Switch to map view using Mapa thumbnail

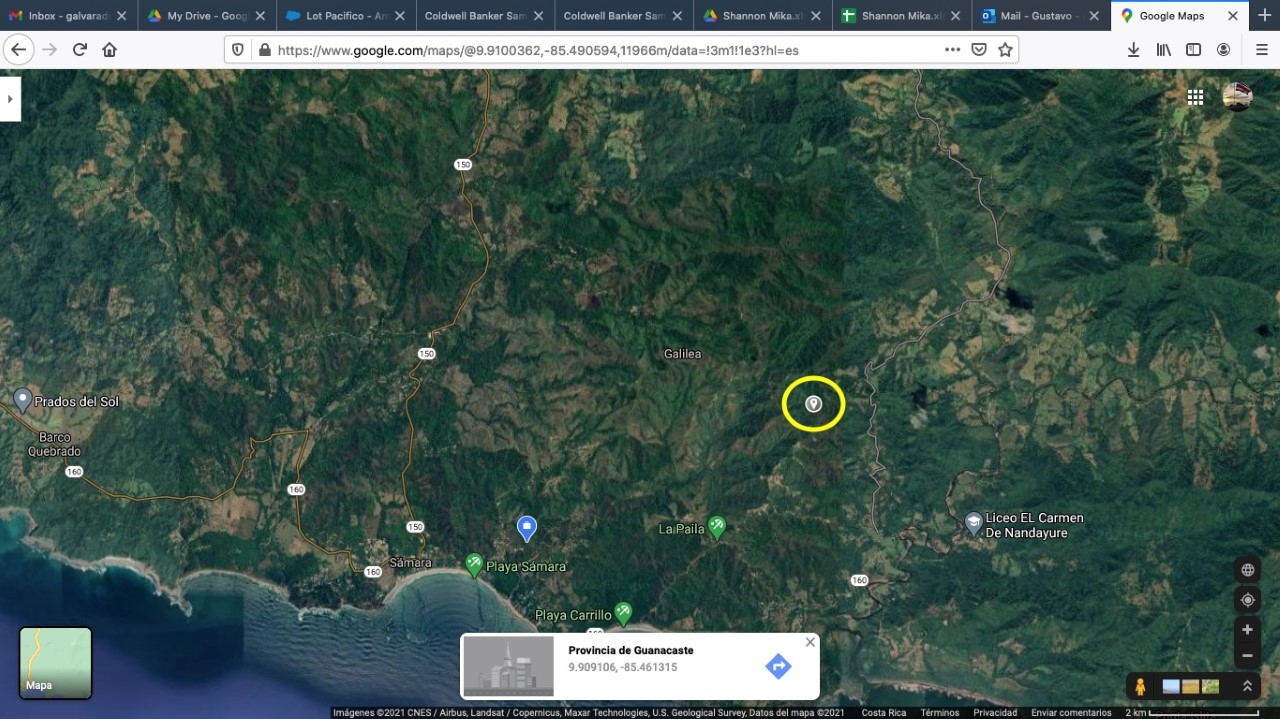tap(54, 662)
